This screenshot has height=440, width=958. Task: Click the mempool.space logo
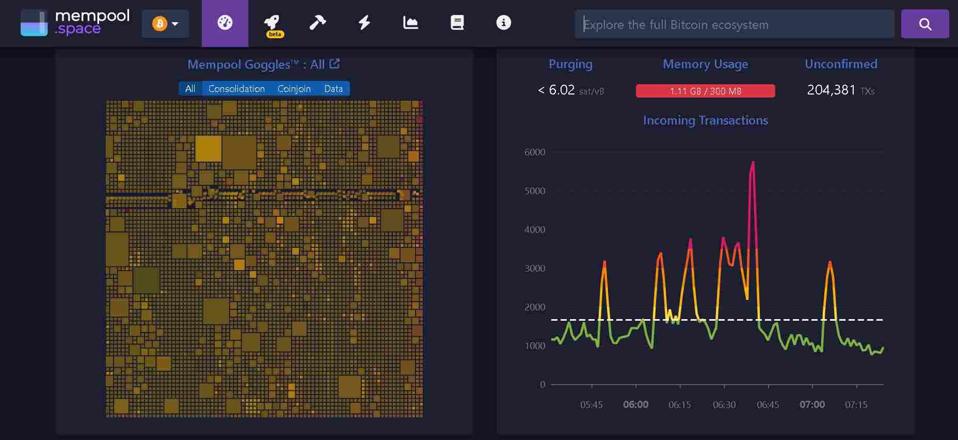click(75, 23)
